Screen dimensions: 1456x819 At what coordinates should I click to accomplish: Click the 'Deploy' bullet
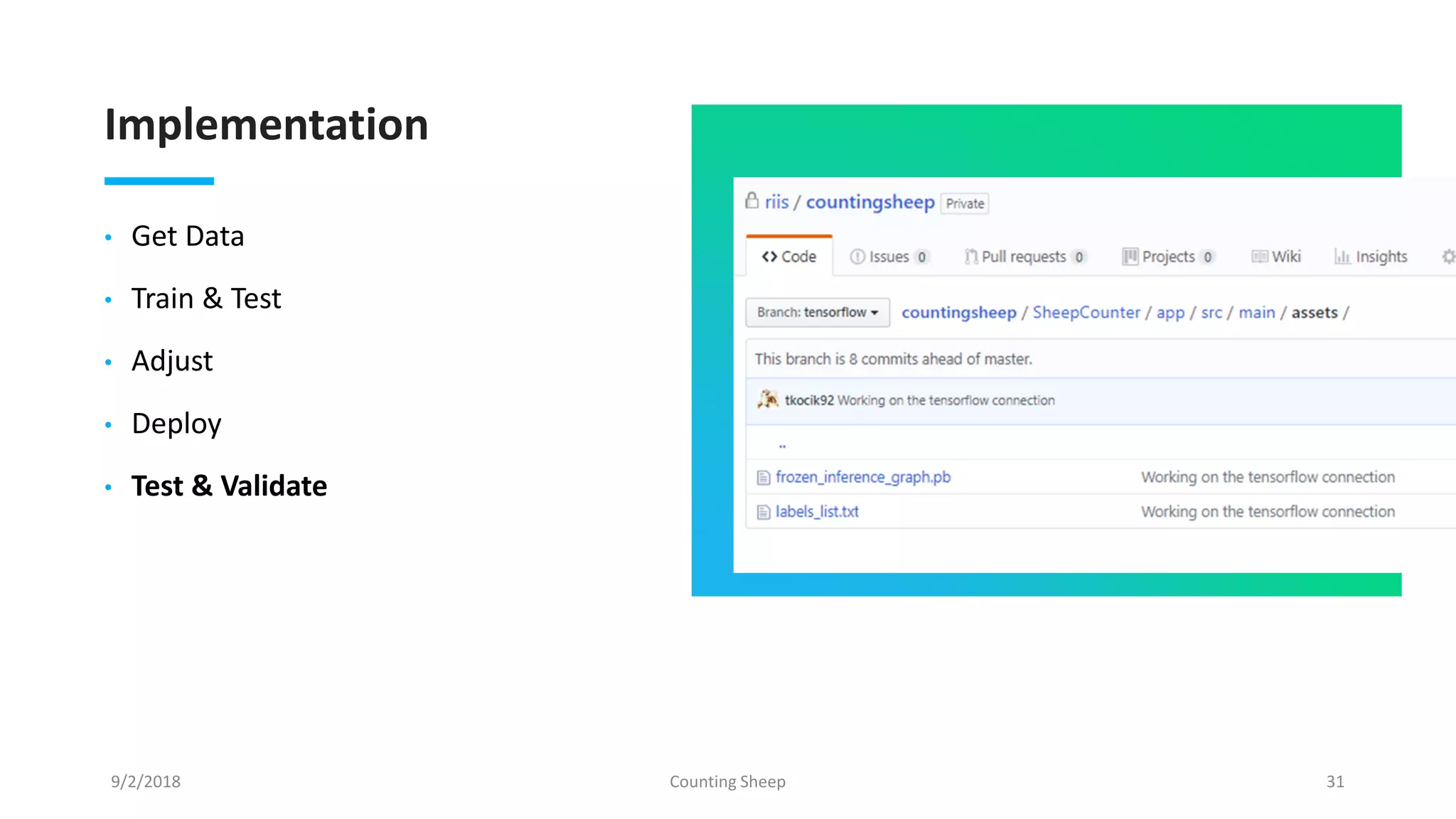click(x=176, y=424)
